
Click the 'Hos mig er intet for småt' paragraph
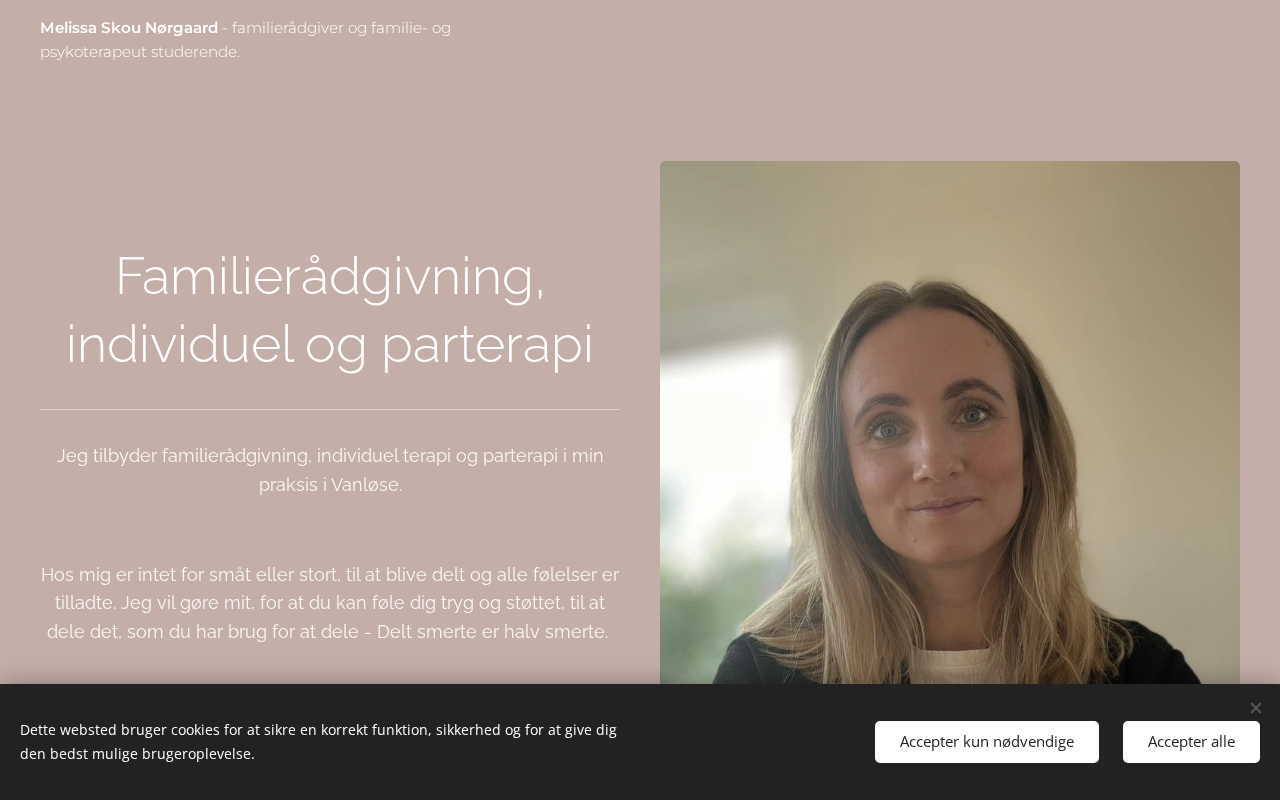click(x=330, y=603)
